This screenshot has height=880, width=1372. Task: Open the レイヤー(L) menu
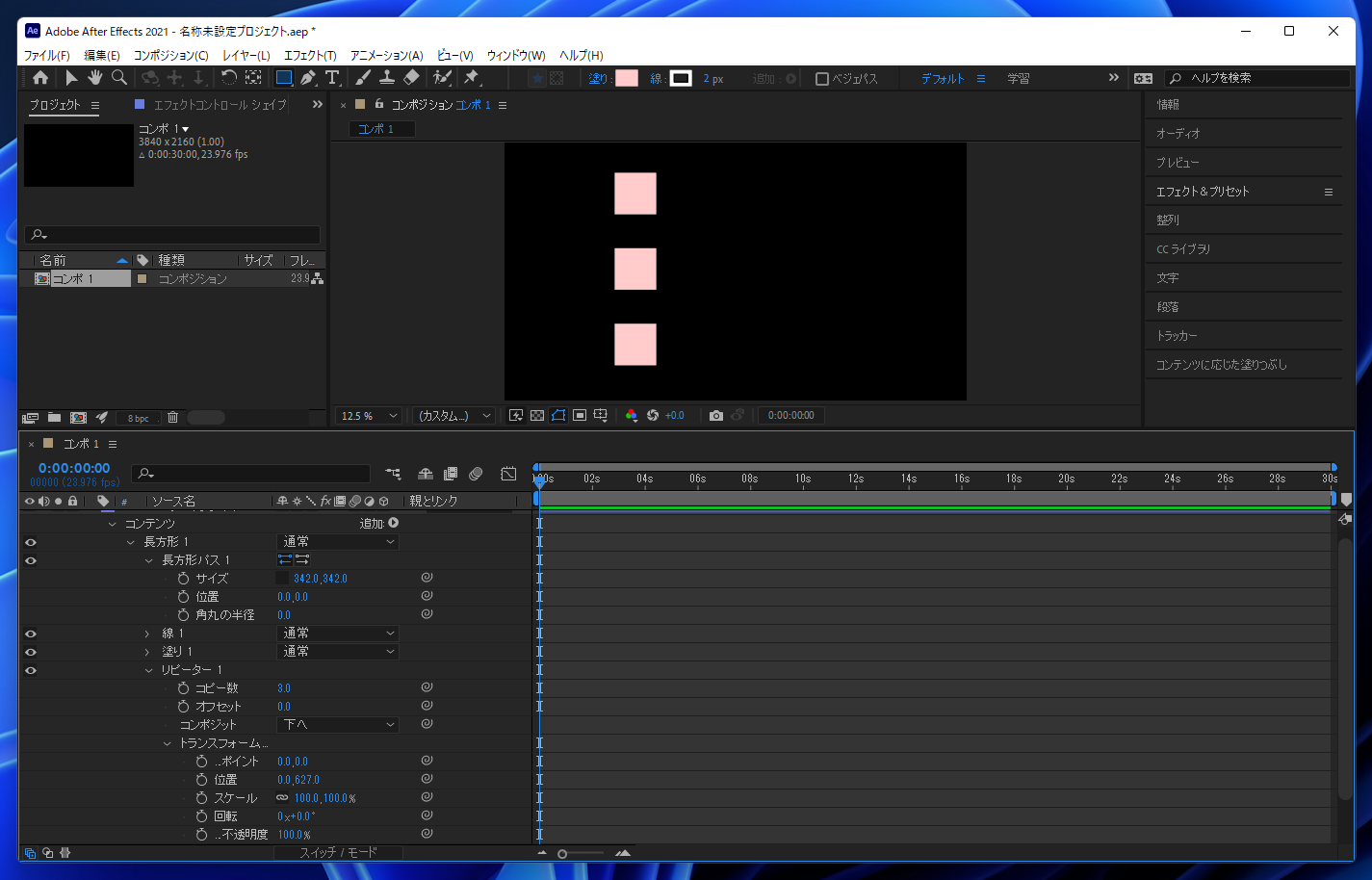pos(246,56)
